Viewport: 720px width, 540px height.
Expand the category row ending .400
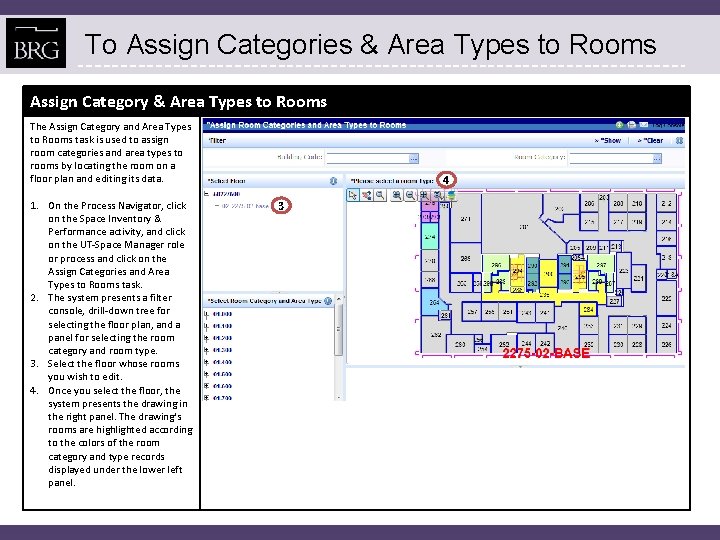coord(207,362)
